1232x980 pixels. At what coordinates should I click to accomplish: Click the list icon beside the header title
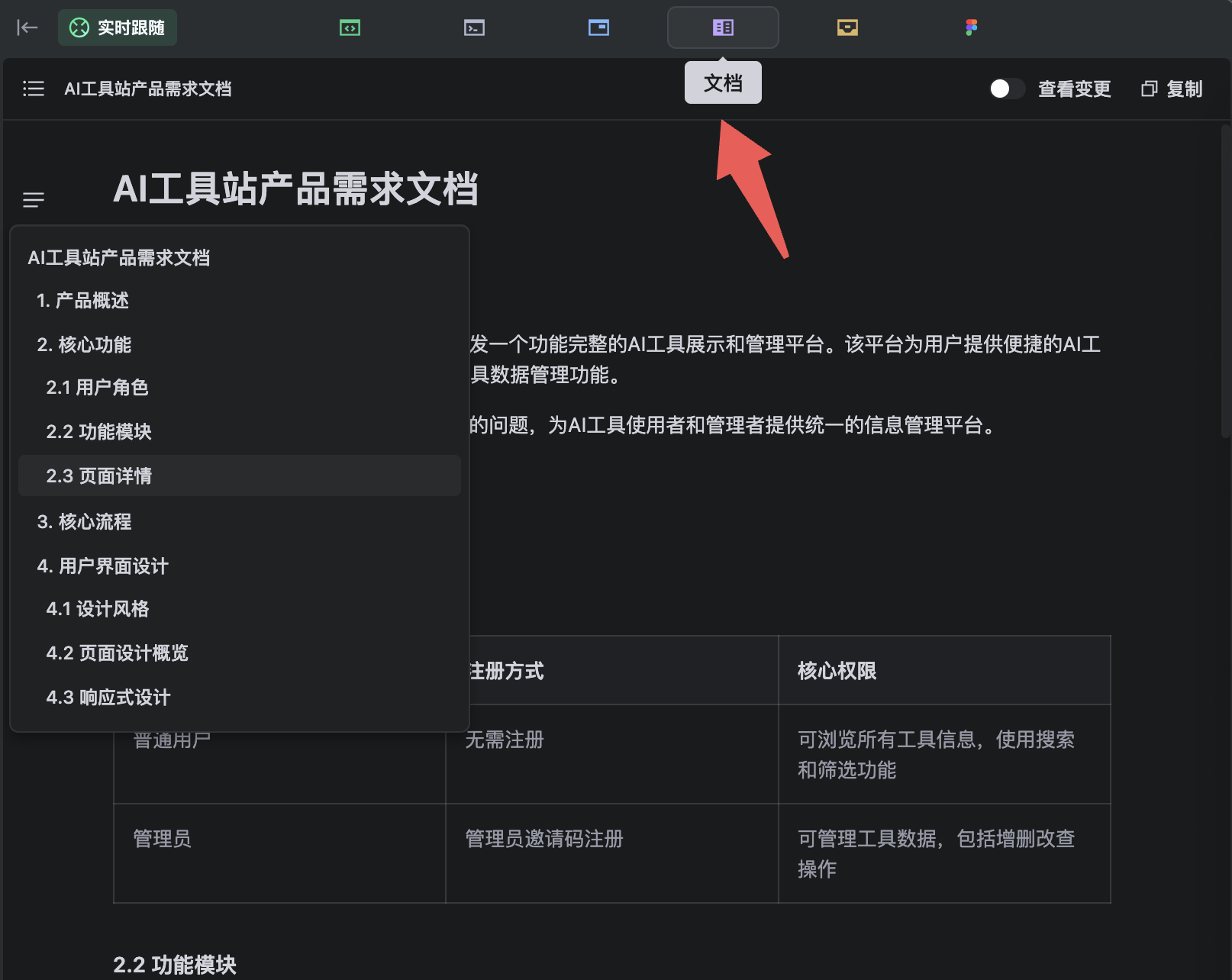click(34, 89)
